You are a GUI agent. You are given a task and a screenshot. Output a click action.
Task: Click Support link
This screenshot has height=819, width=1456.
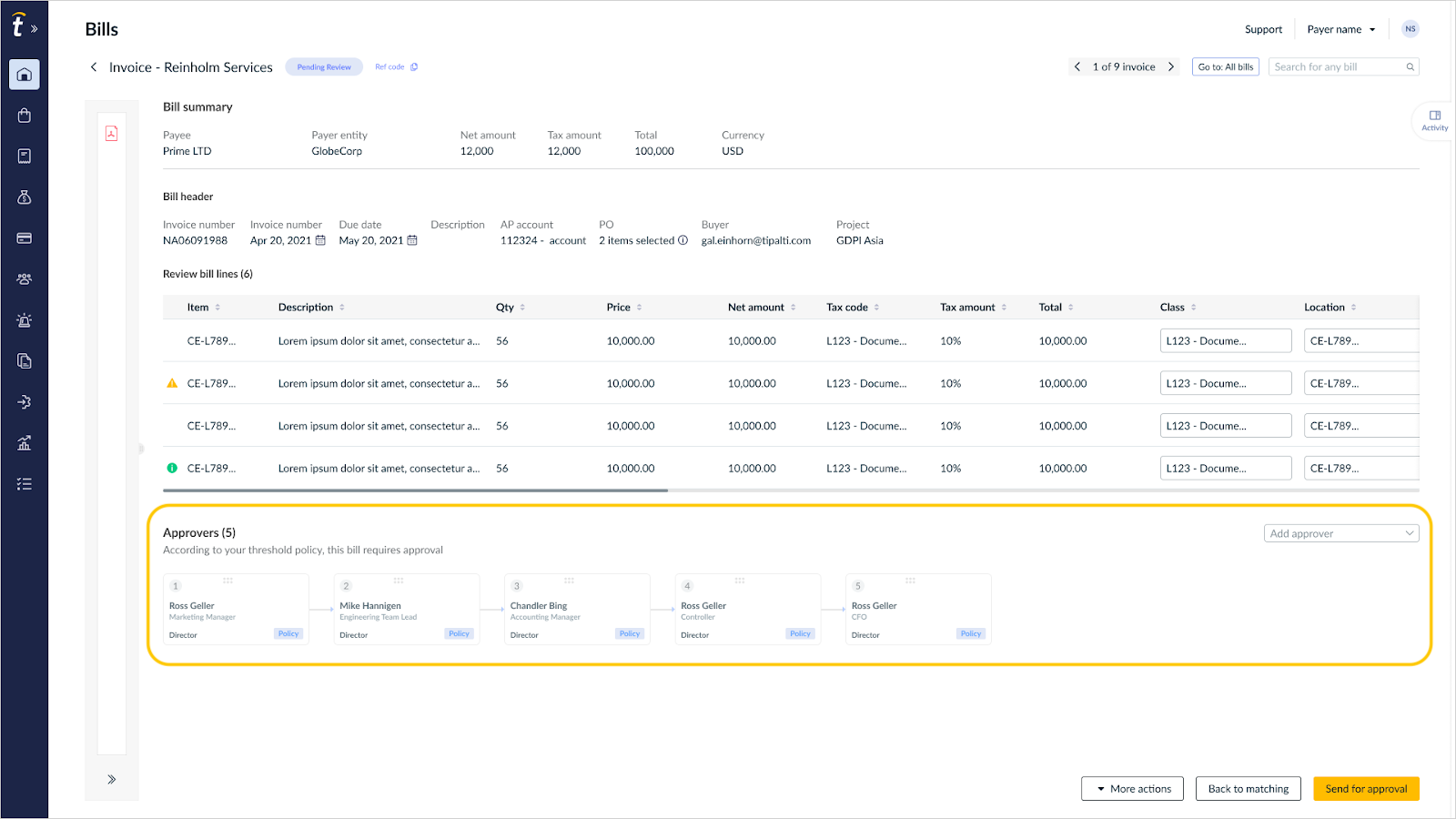(x=1263, y=29)
